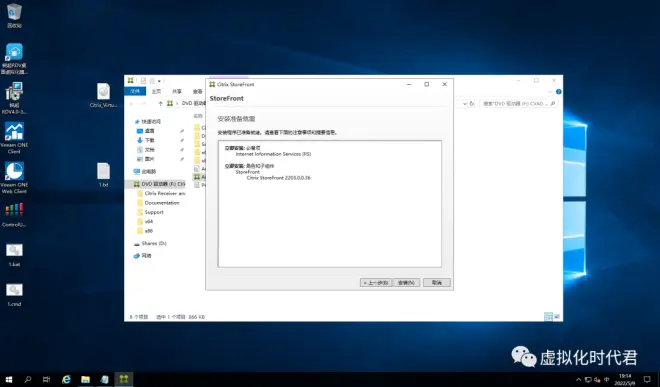Open the Quick Access toolbar customize dropdown
This screenshot has height=387, width=660.
tap(159, 81)
